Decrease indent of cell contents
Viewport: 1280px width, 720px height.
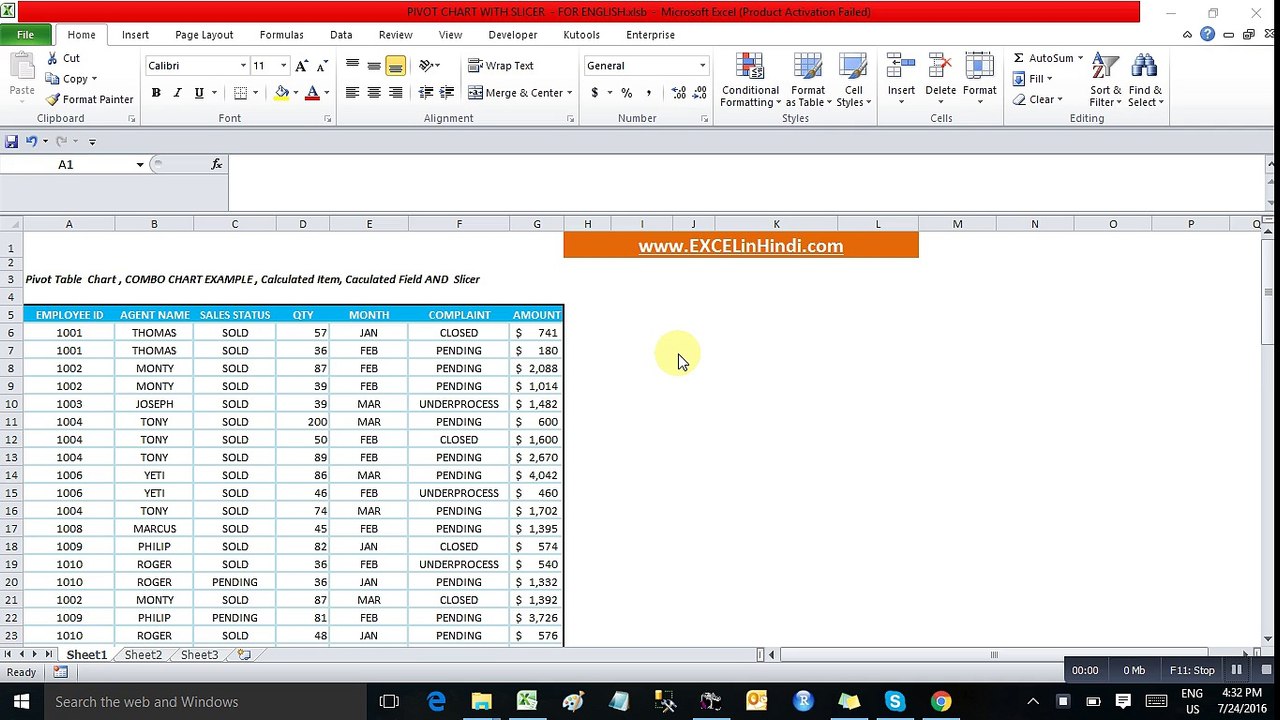(x=426, y=93)
